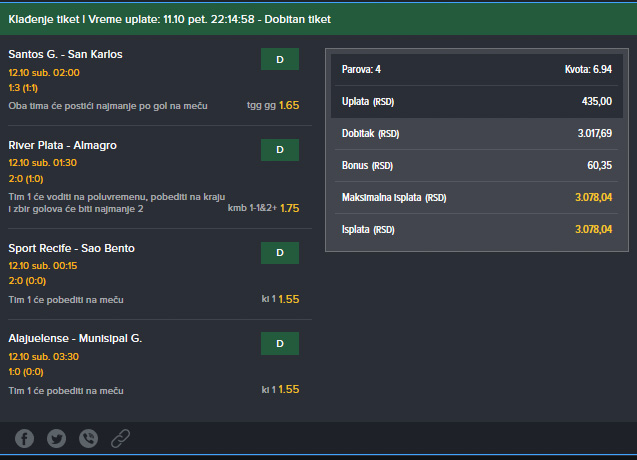Open Santos G. - San Karlos match

(x=65, y=54)
